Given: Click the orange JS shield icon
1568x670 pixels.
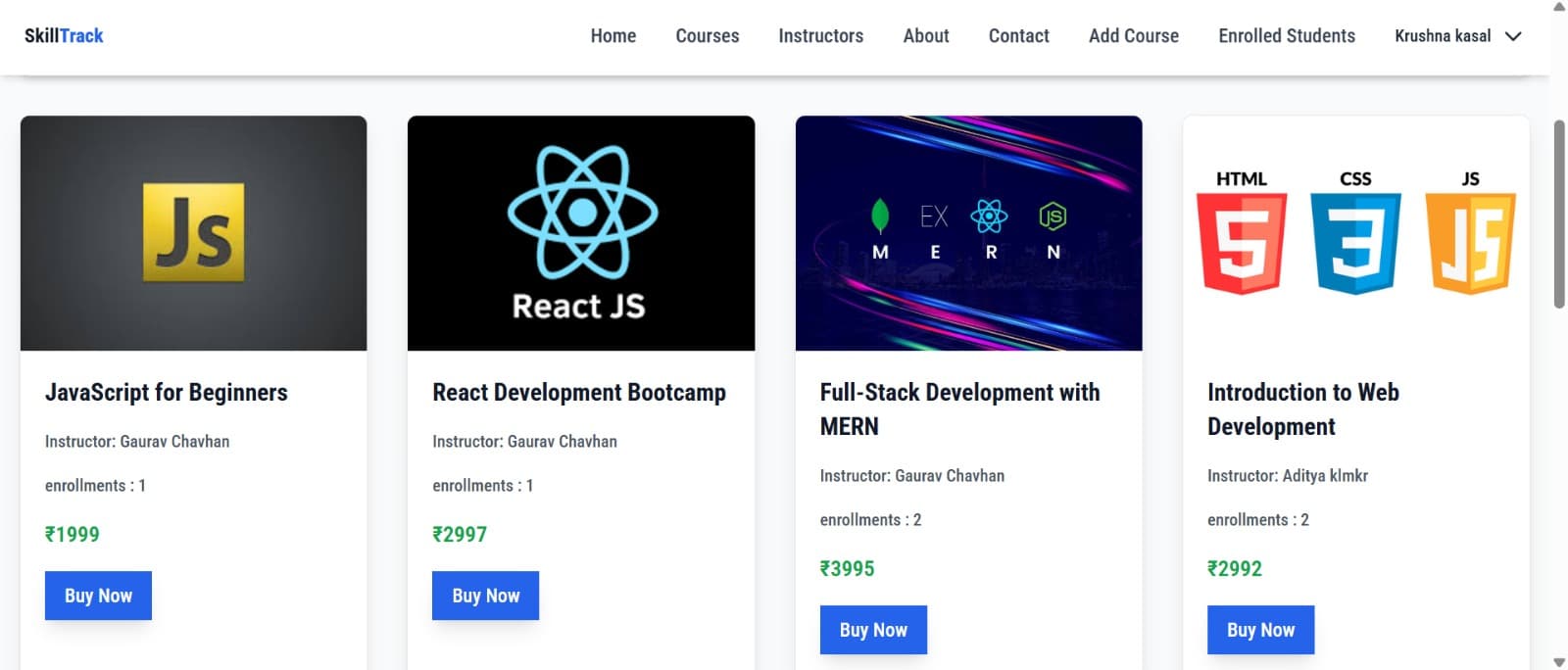Looking at the screenshot, I should tap(1470, 242).
